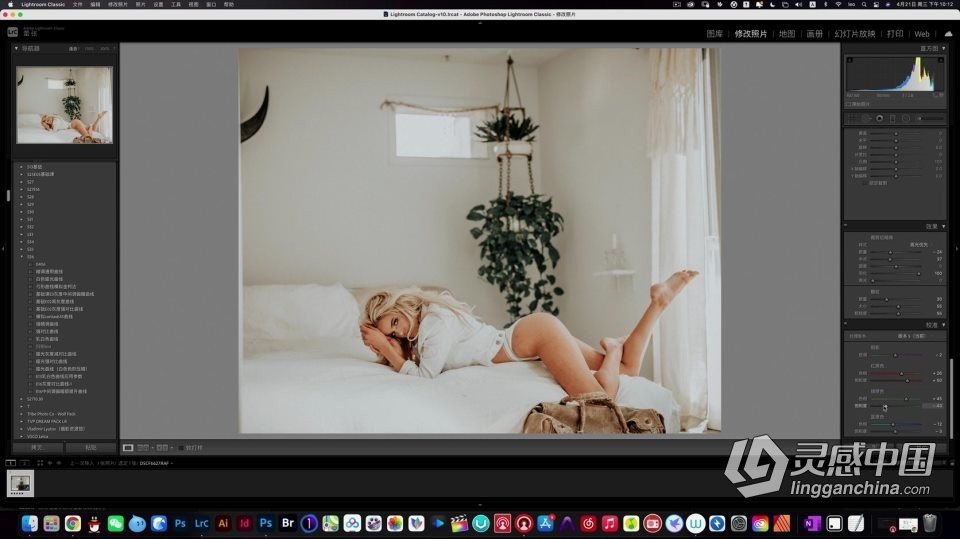Collapse the Histogram panel triangle
The image size is (960, 539).
[942, 48]
